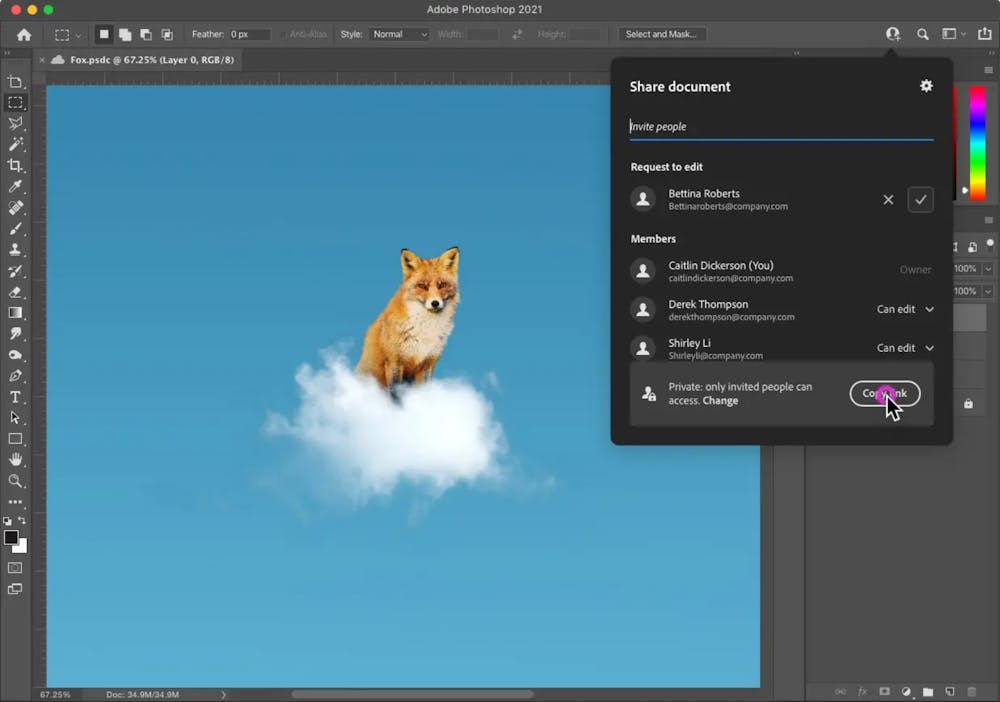1000x702 pixels.
Task: Select the Hand tool
Action: click(15, 460)
